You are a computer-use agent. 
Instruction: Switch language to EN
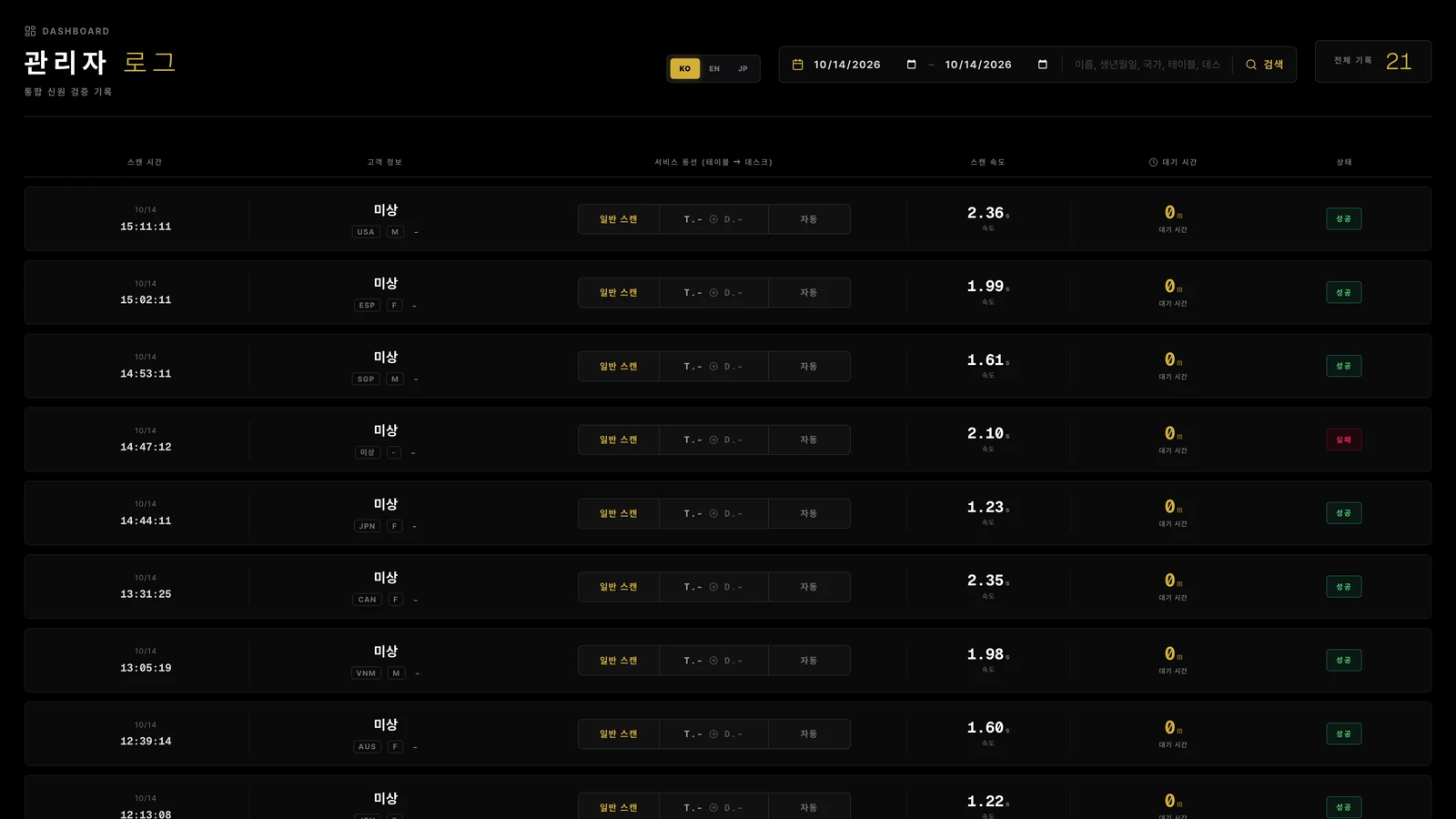click(714, 68)
